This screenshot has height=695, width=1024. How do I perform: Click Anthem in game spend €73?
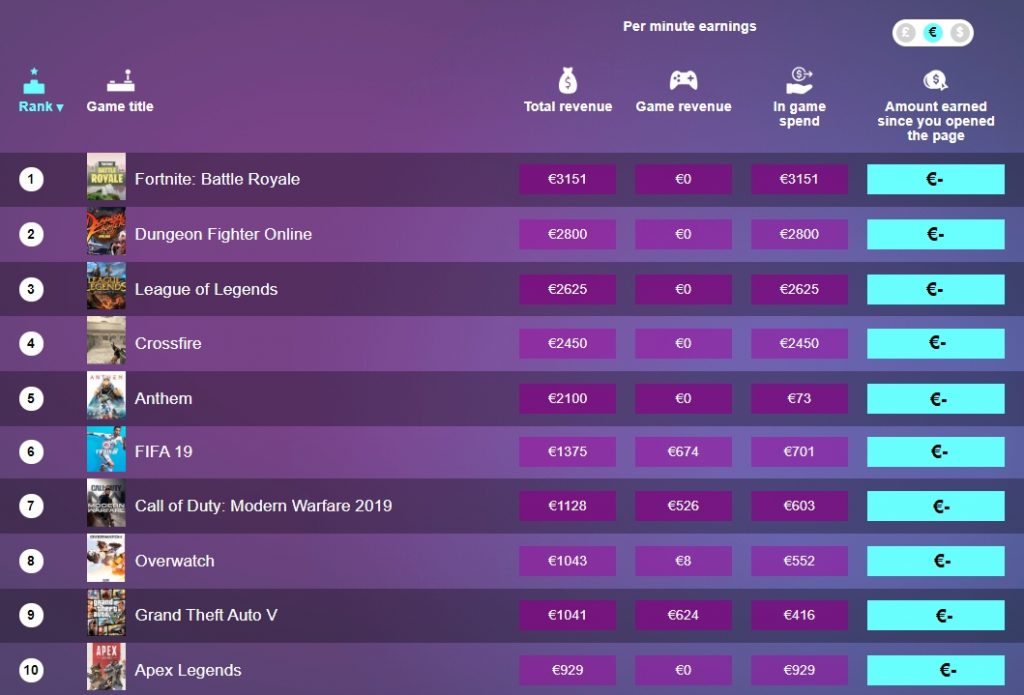tap(799, 398)
